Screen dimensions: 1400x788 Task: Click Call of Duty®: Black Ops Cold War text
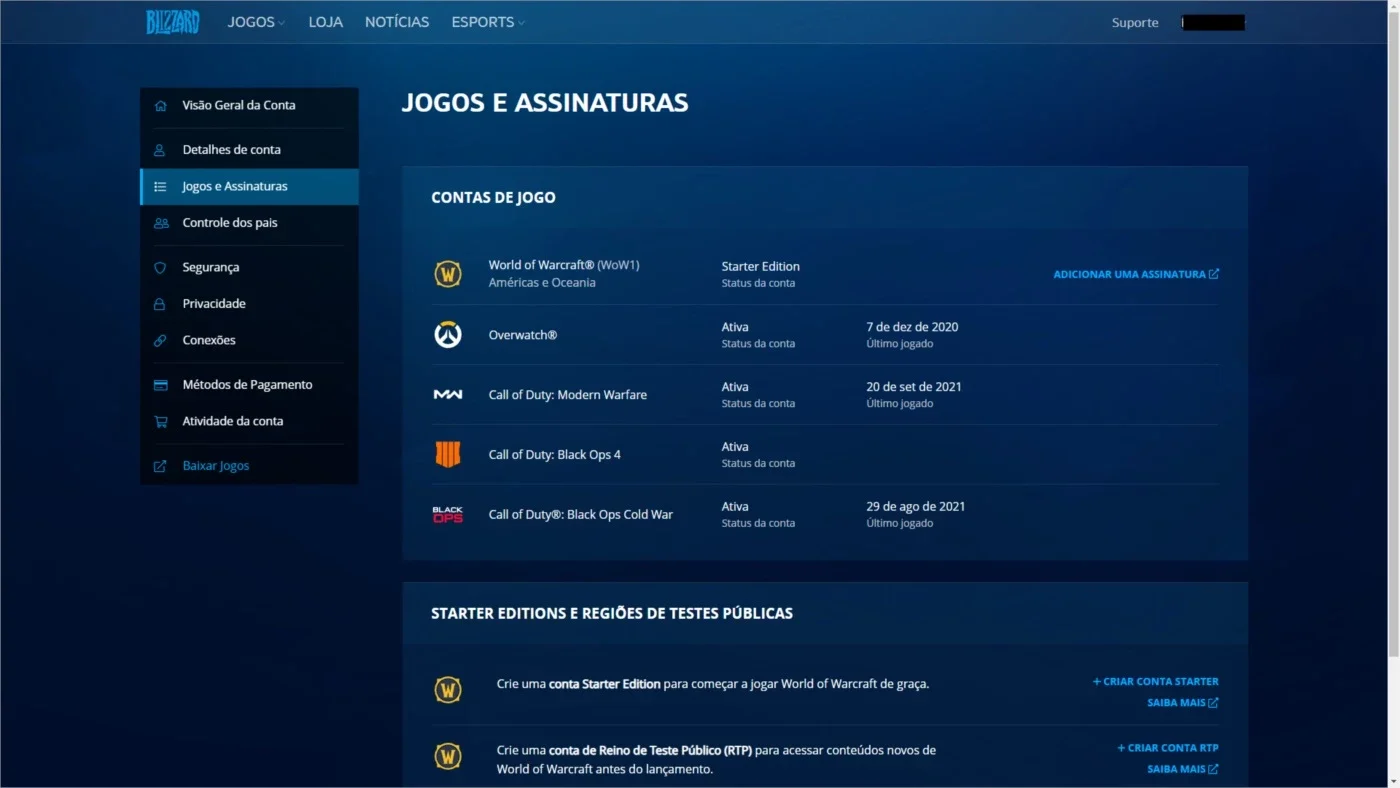580,515
